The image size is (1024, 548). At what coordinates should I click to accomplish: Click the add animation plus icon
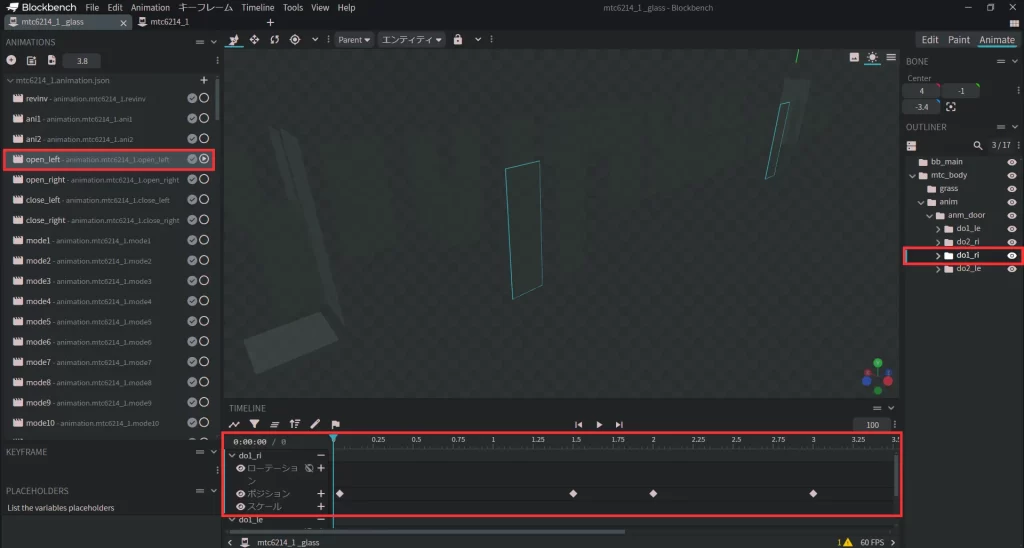(x=11, y=61)
